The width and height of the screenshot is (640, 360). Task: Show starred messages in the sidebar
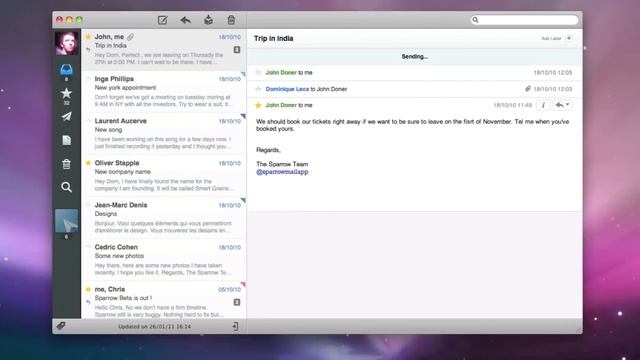pos(66,93)
